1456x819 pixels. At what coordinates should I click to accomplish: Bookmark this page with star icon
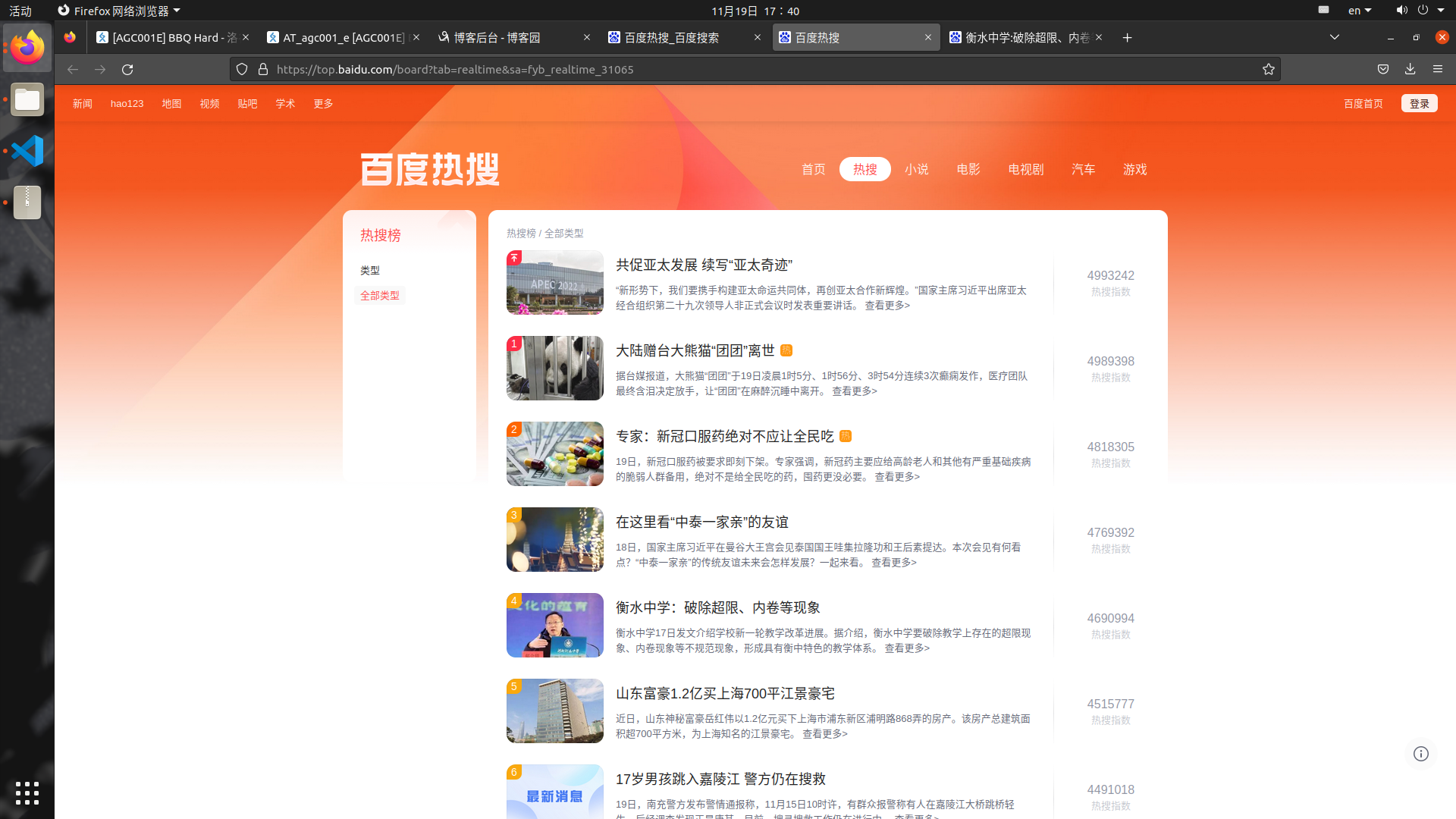1269,69
